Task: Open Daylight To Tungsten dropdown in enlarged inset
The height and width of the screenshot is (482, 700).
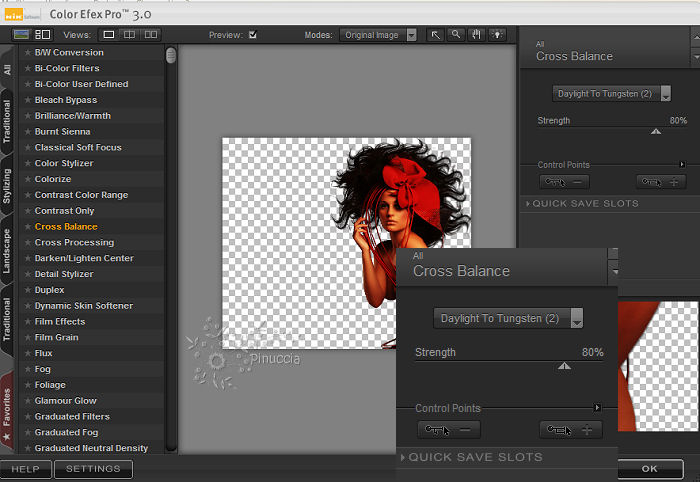Action: [508, 318]
